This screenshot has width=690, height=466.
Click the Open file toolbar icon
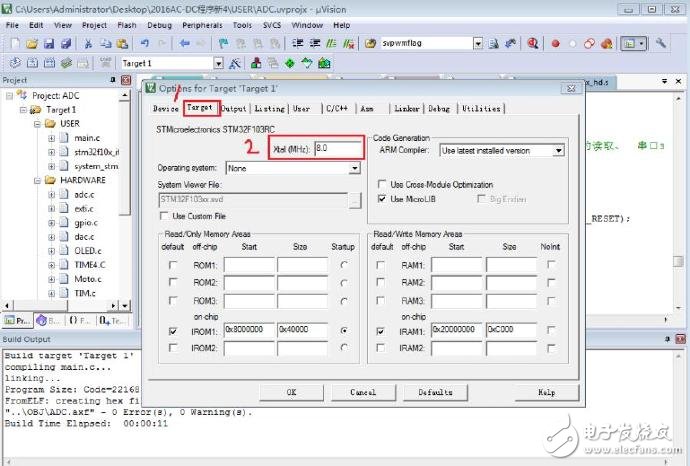32,43
